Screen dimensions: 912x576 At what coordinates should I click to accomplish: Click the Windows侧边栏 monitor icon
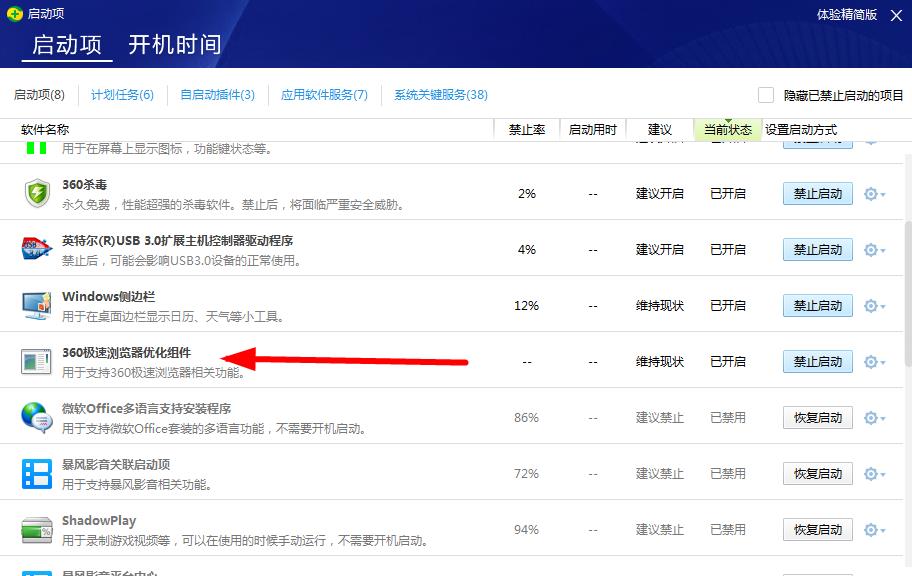pyautogui.click(x=37, y=305)
